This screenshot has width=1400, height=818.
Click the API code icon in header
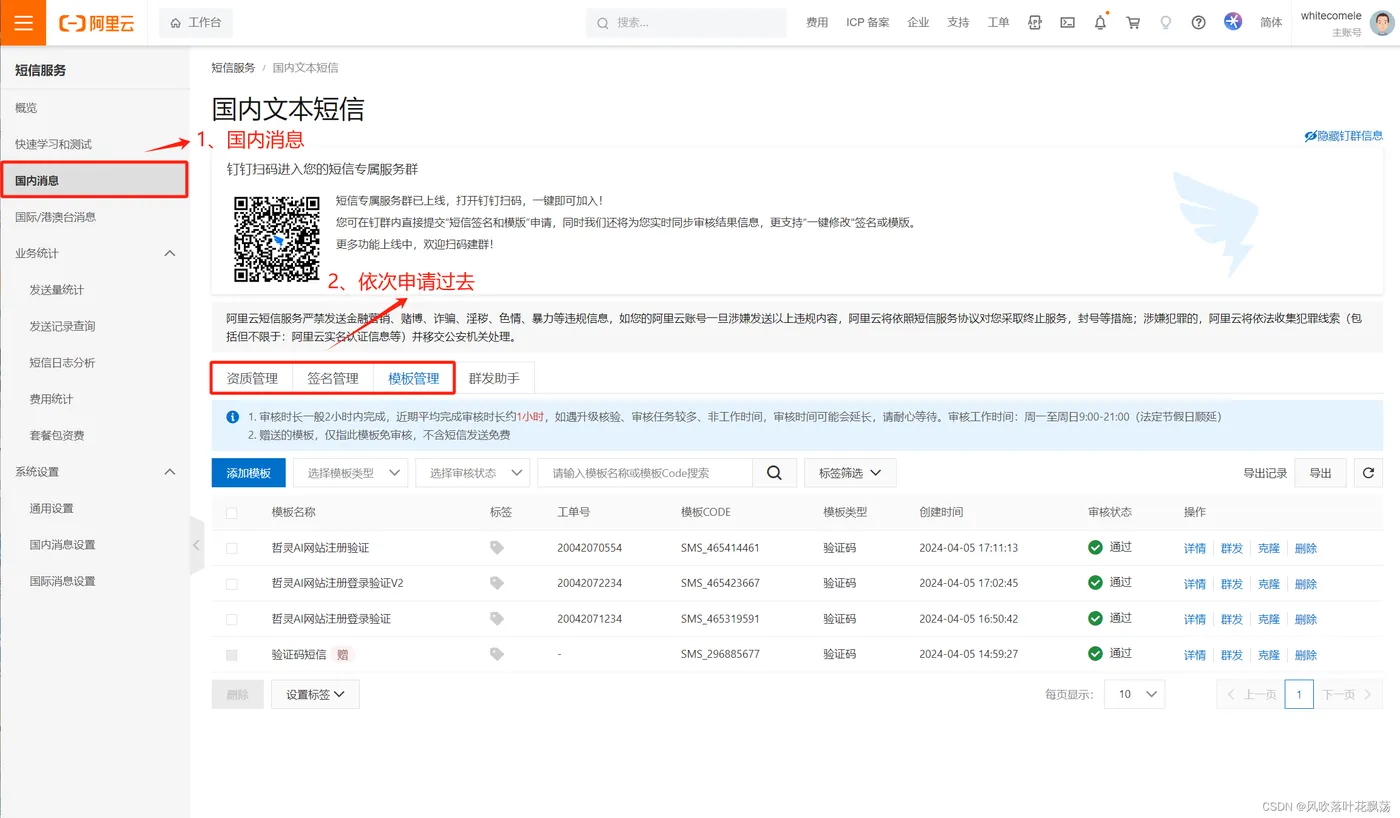pyautogui.click(x=1035, y=22)
